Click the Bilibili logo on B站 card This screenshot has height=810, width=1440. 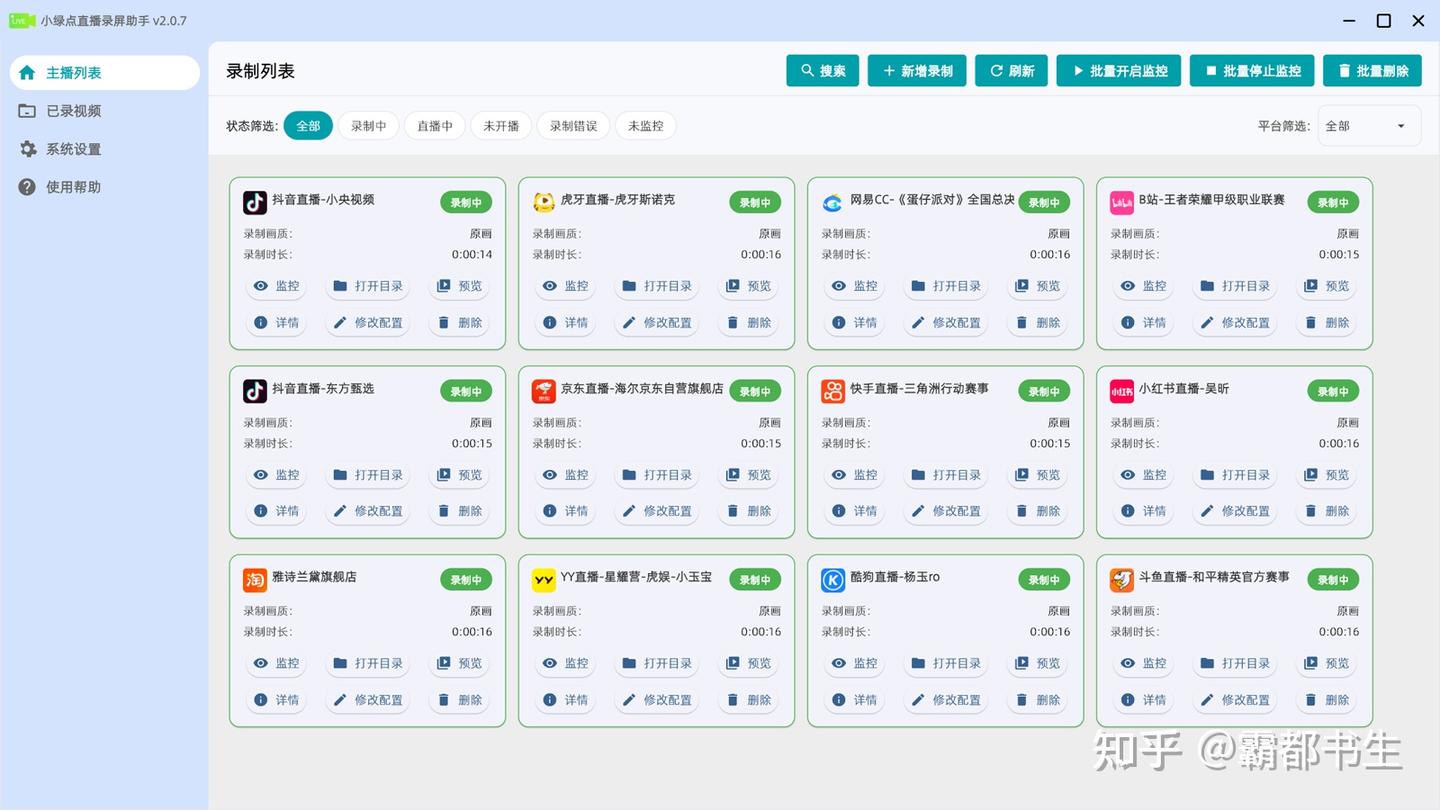point(1122,202)
